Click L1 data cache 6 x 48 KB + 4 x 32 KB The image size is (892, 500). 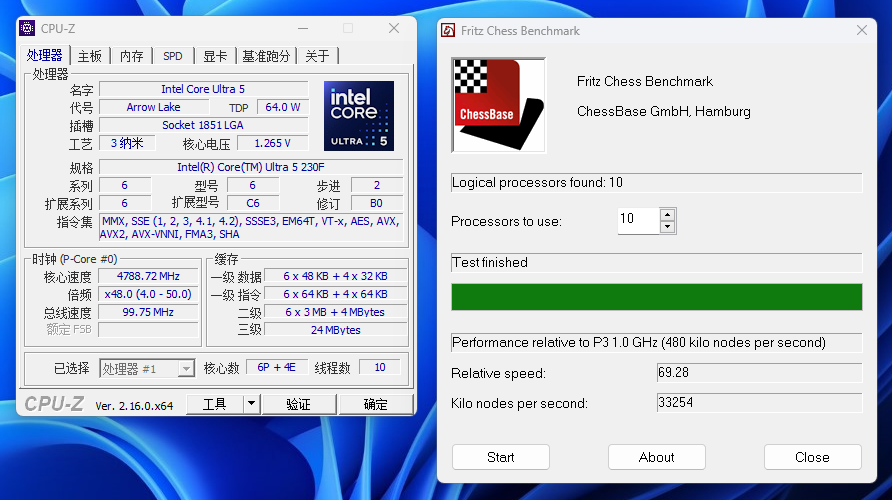point(336,276)
